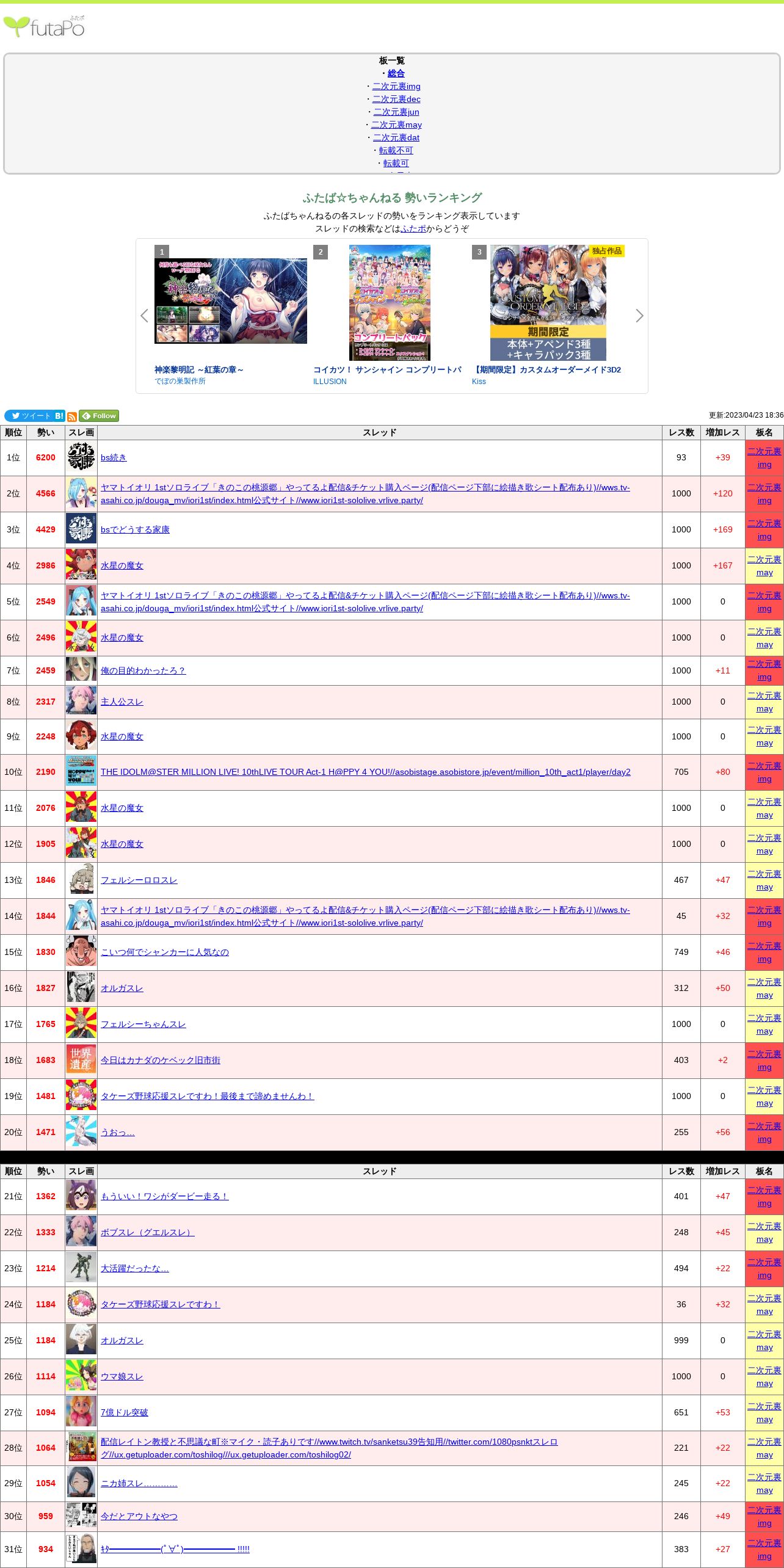Open the 神楽黎明記 ad title link
784x1568 pixels.
[x=198, y=369]
